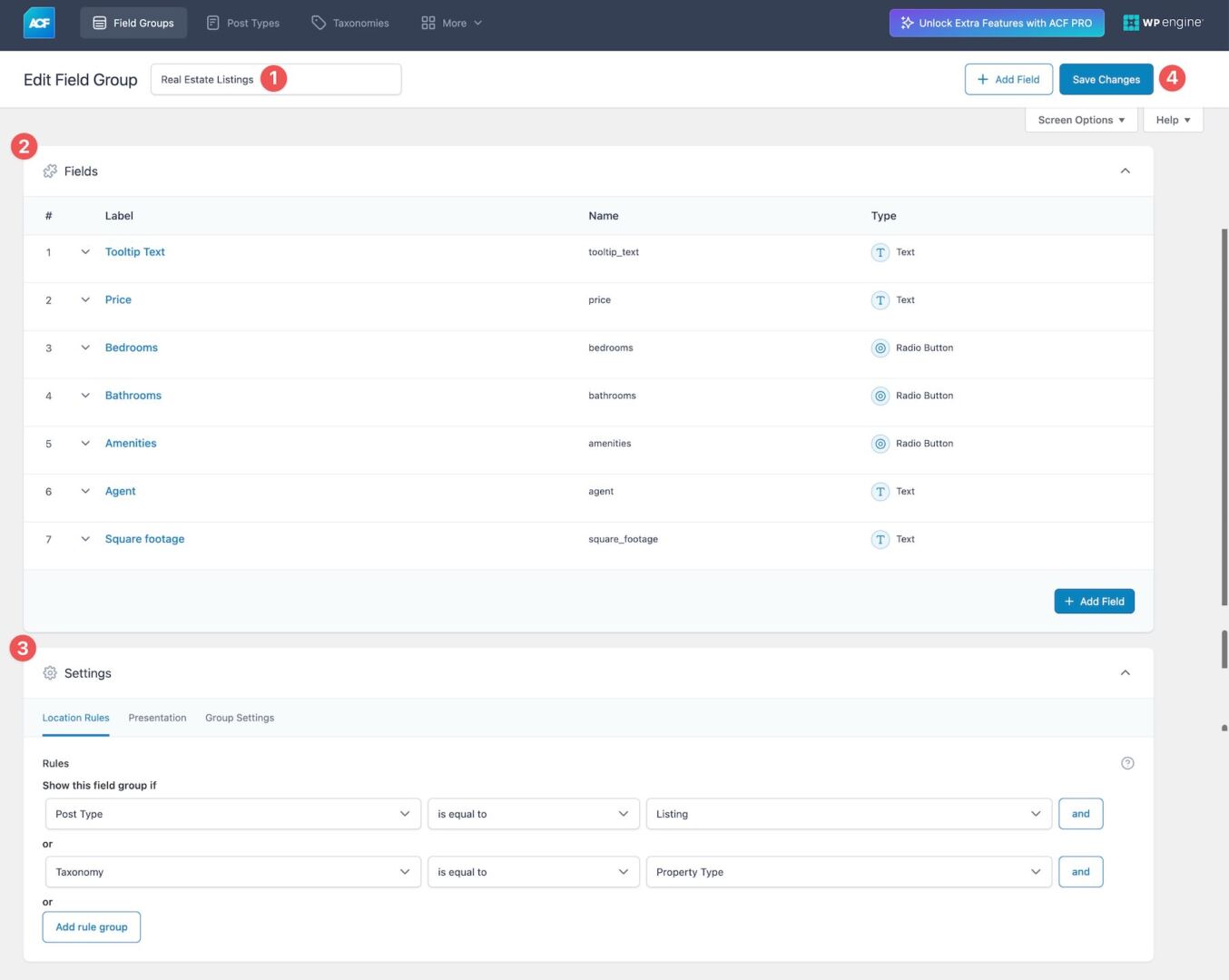Click the page vertical scrollbar
Viewport: 1229px width, 980px height.
[1224, 417]
